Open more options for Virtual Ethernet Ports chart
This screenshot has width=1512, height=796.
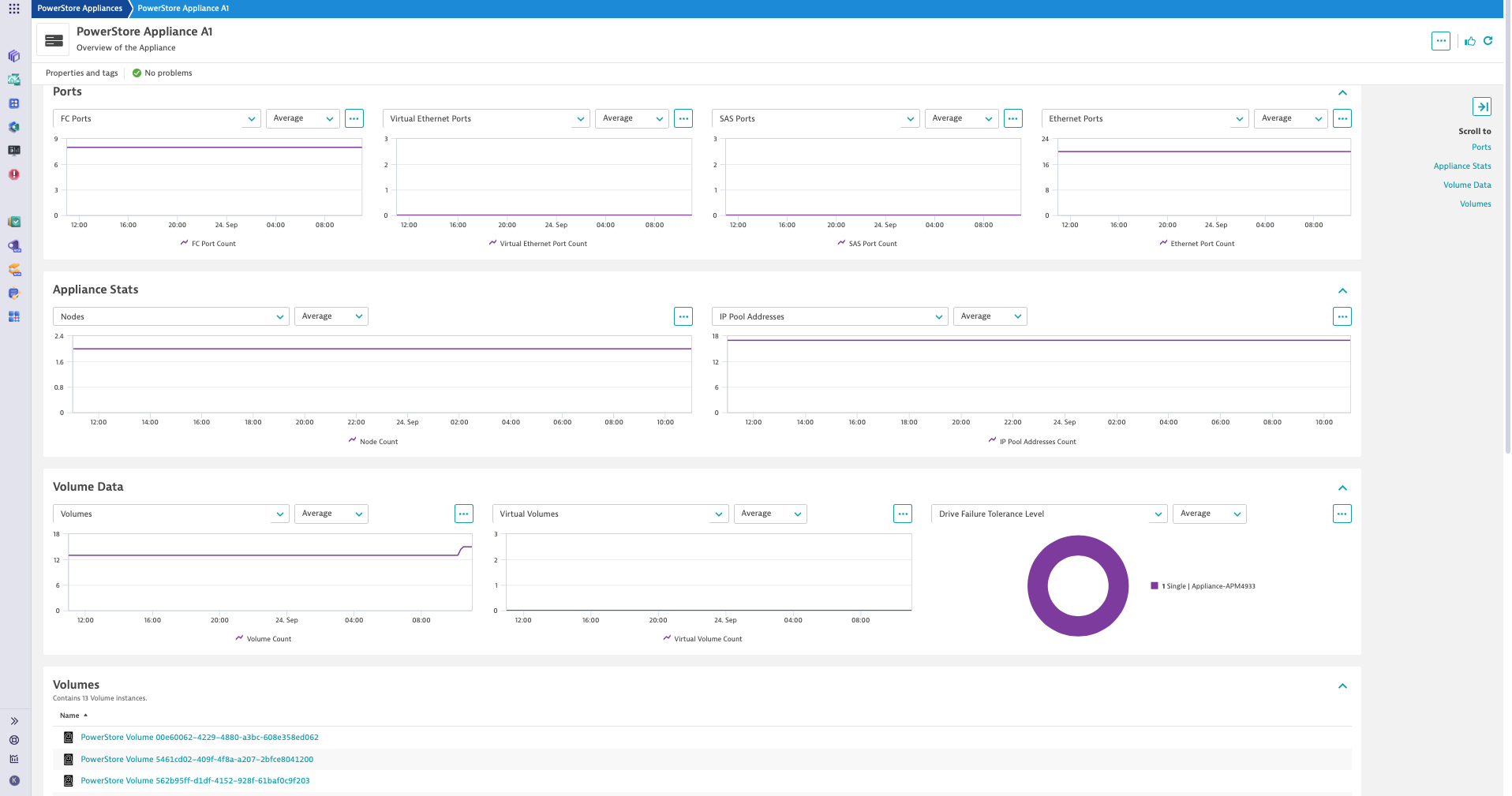pyautogui.click(x=683, y=118)
